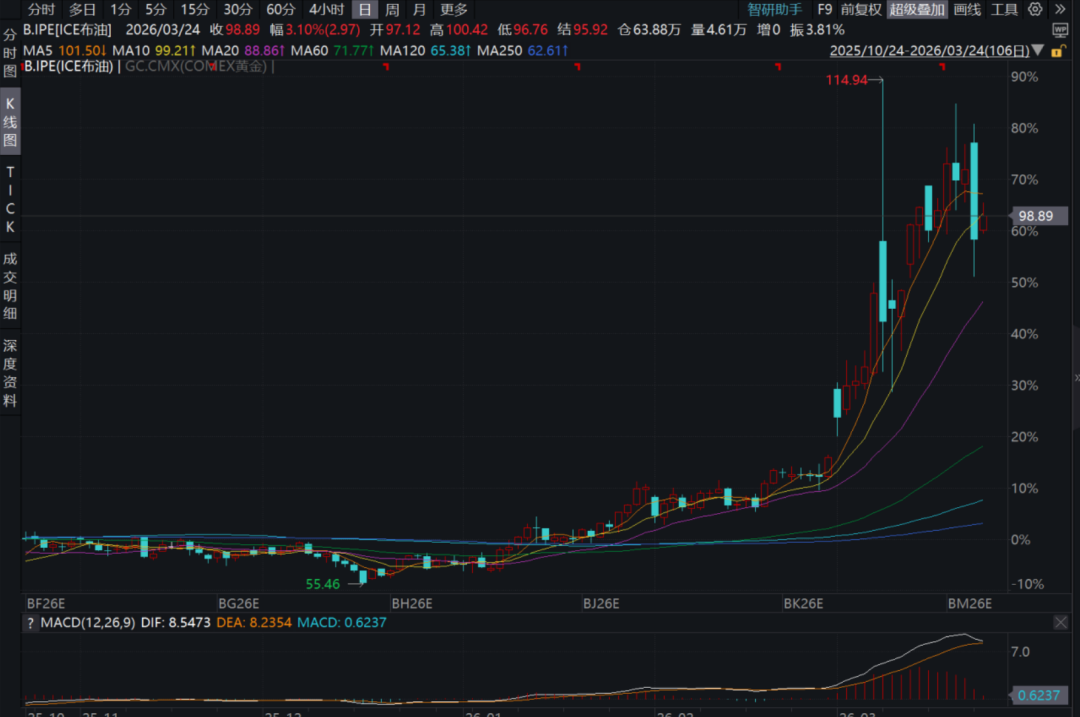
Task: Open the 智研助手 assistant
Action: tap(774, 9)
